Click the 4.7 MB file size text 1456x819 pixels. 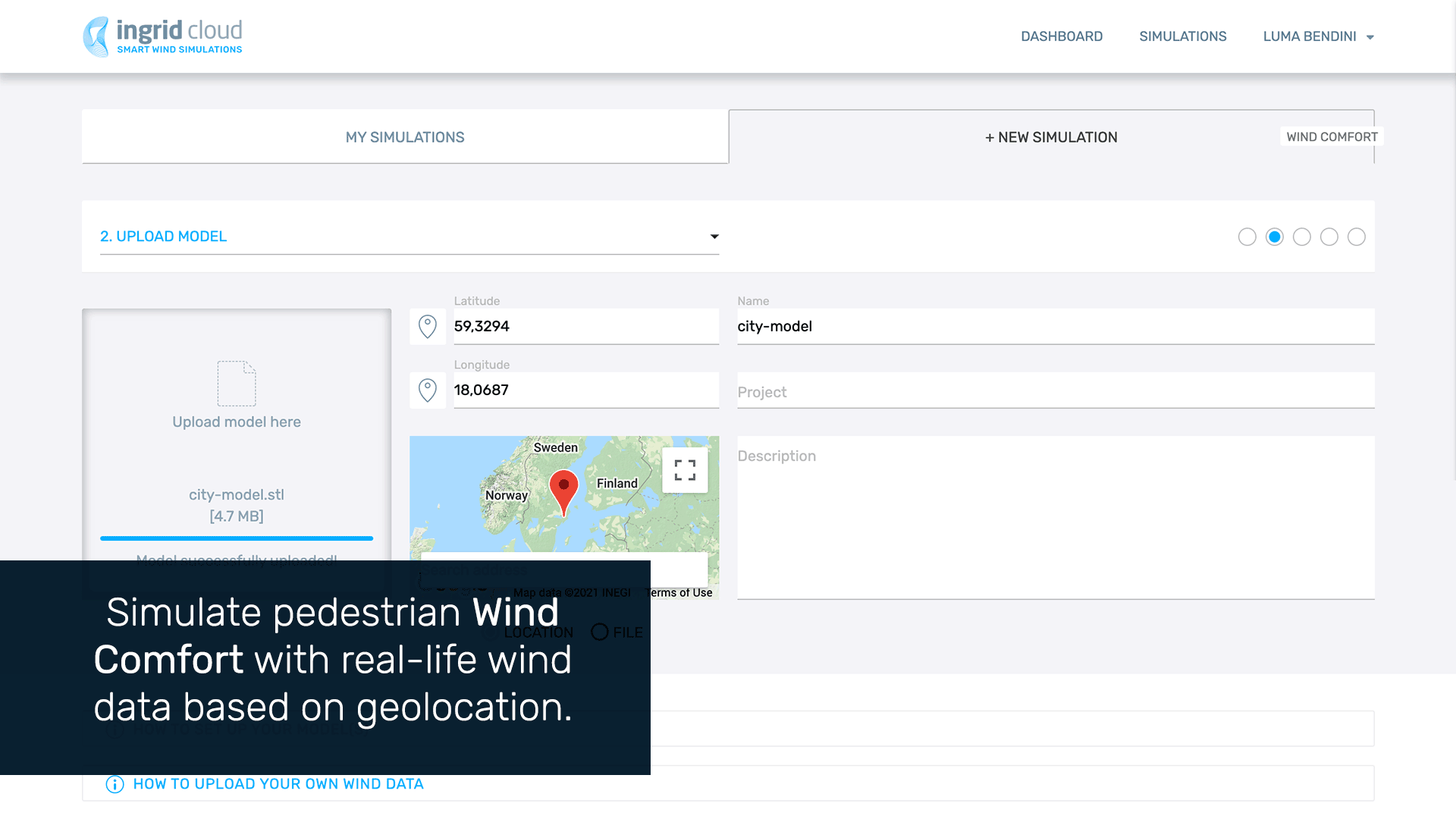(237, 516)
